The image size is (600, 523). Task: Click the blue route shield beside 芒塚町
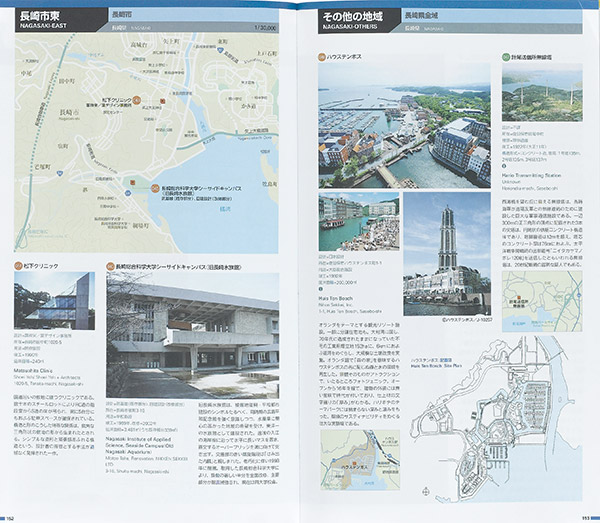click(x=60, y=173)
